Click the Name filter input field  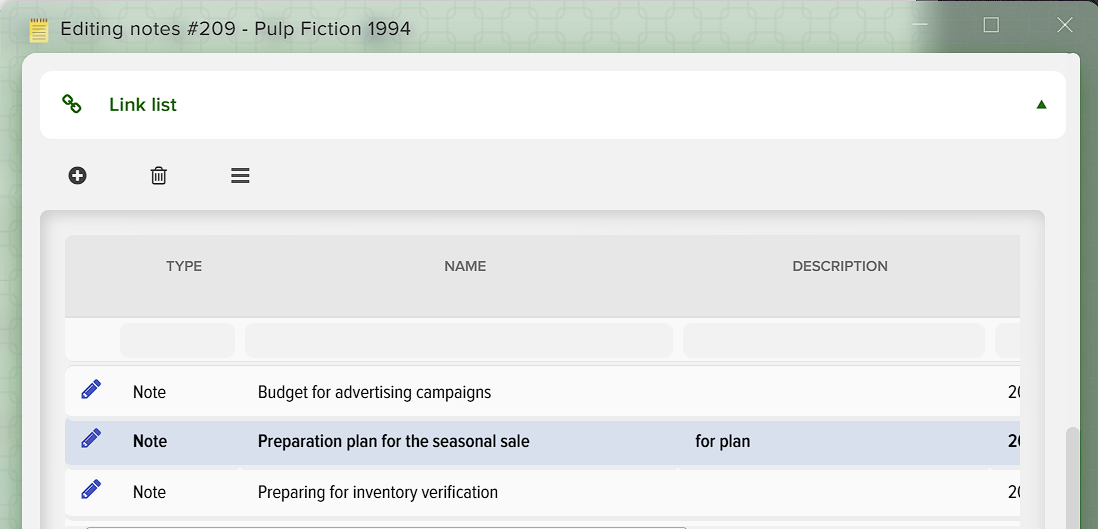coord(459,341)
